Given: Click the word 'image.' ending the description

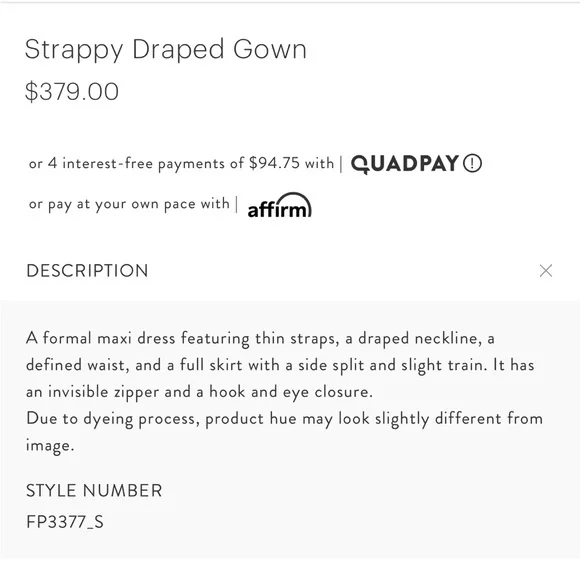Looking at the screenshot, I should tap(50, 446).
